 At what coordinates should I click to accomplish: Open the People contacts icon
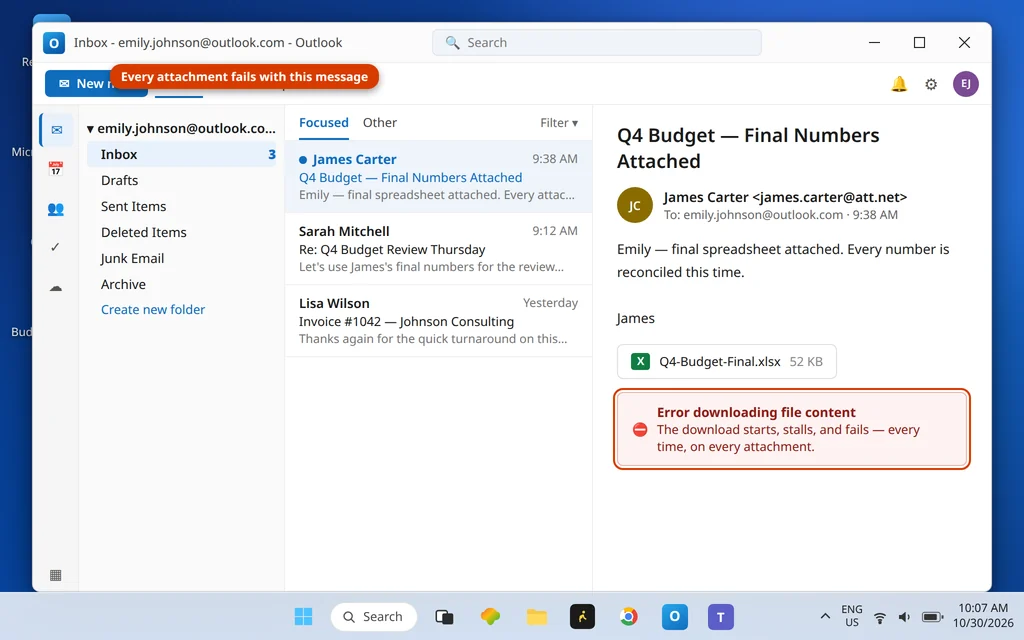coord(56,209)
